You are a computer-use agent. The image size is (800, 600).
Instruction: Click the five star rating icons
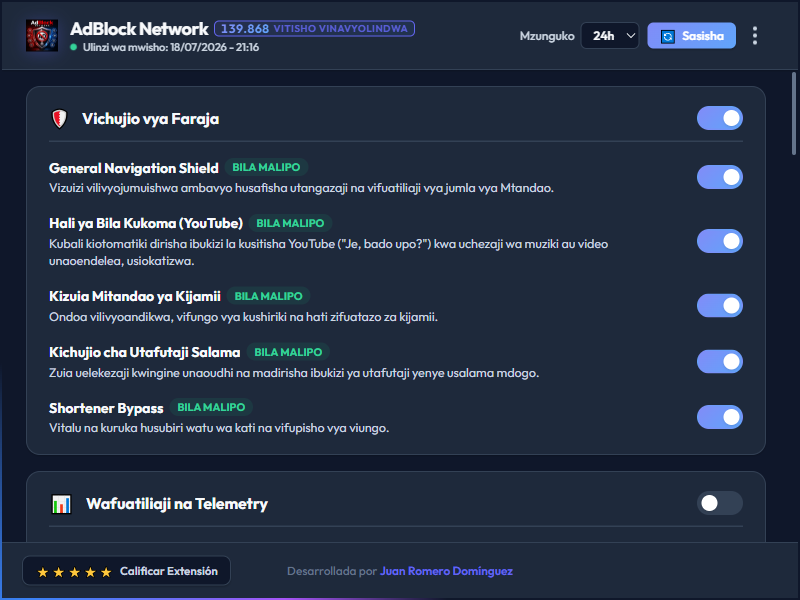coord(74,572)
